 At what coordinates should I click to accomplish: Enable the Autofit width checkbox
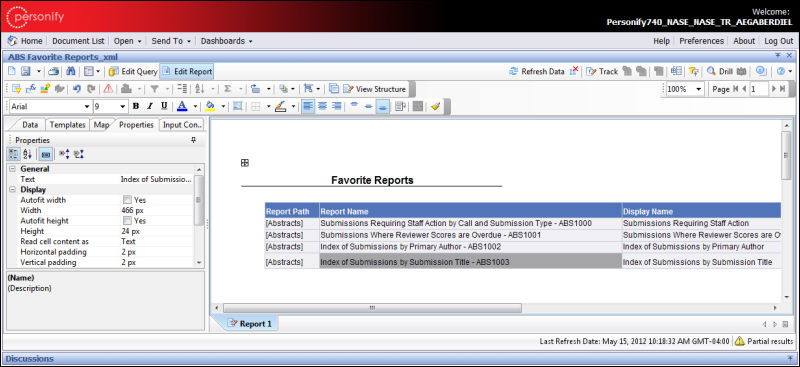pos(127,200)
